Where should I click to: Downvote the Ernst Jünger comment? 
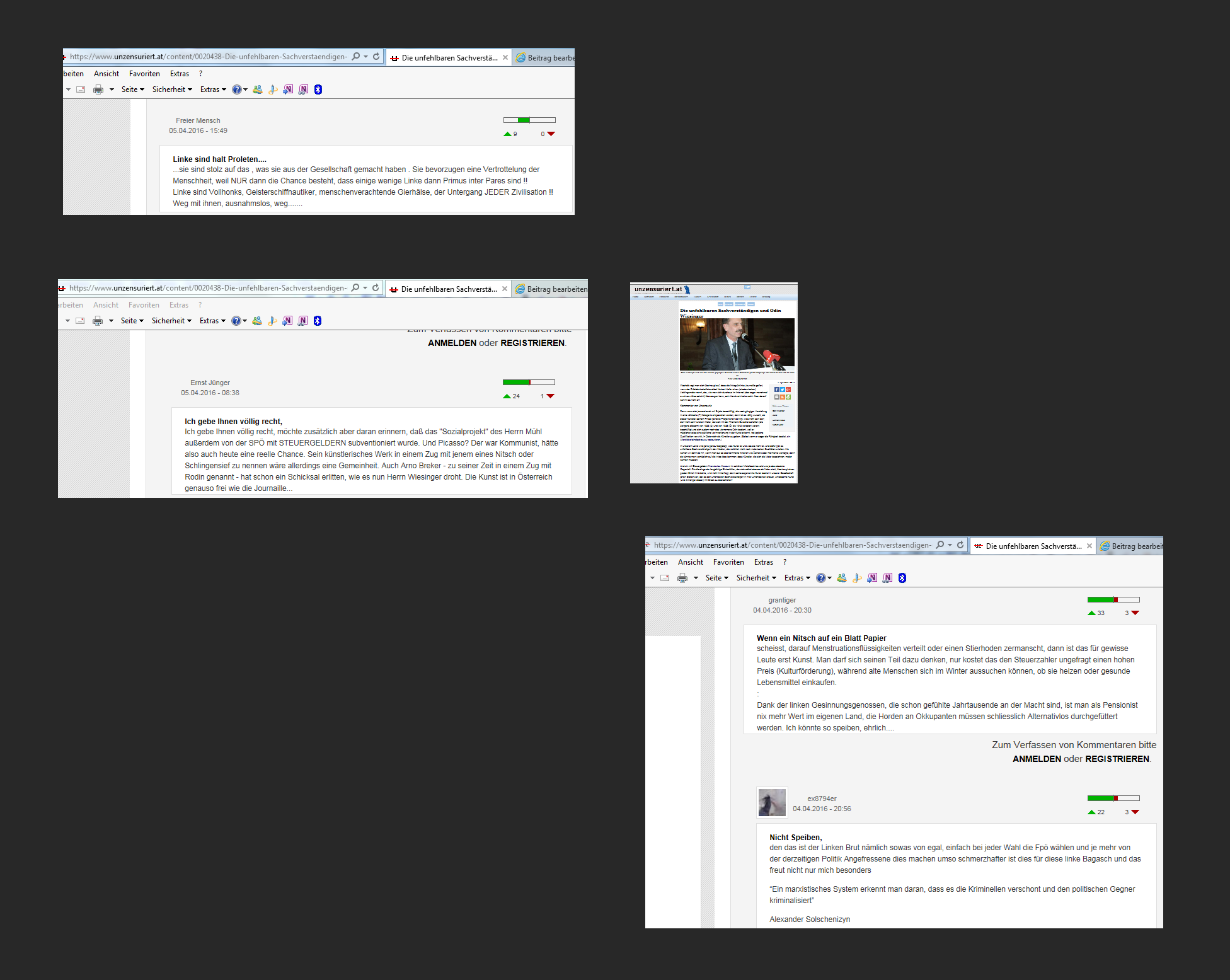point(550,396)
